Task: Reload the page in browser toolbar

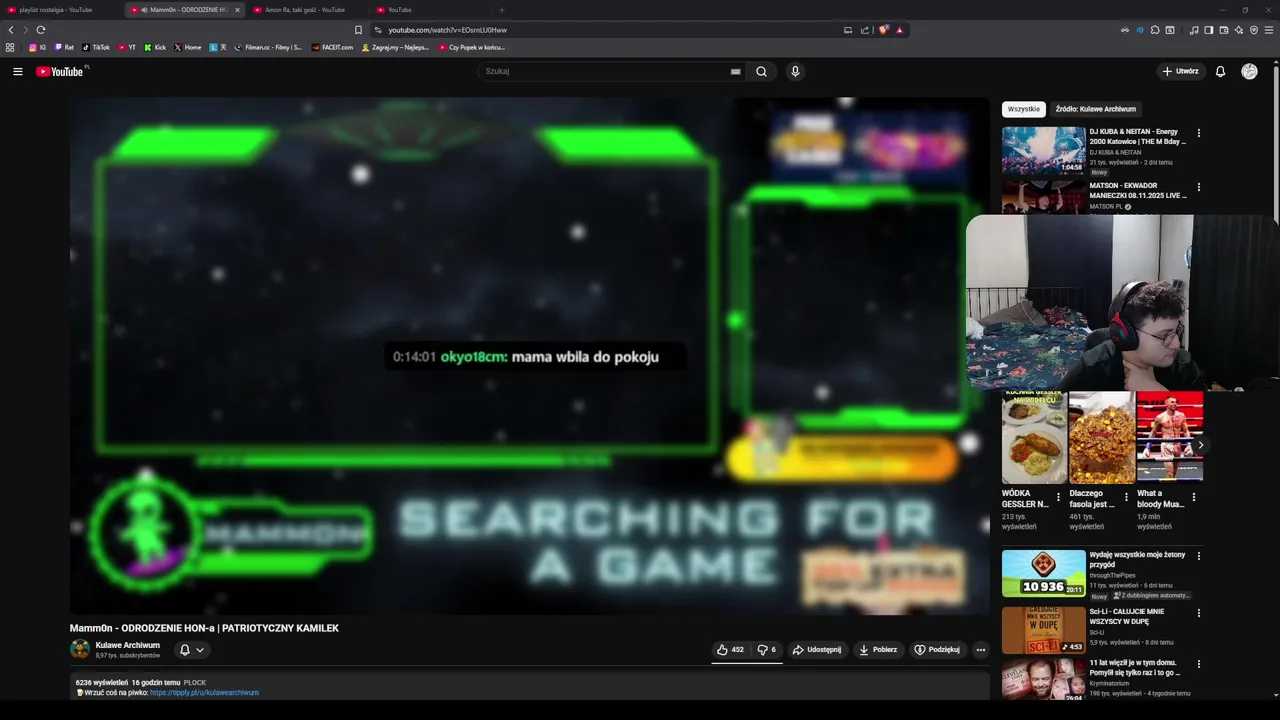Action: (41, 30)
